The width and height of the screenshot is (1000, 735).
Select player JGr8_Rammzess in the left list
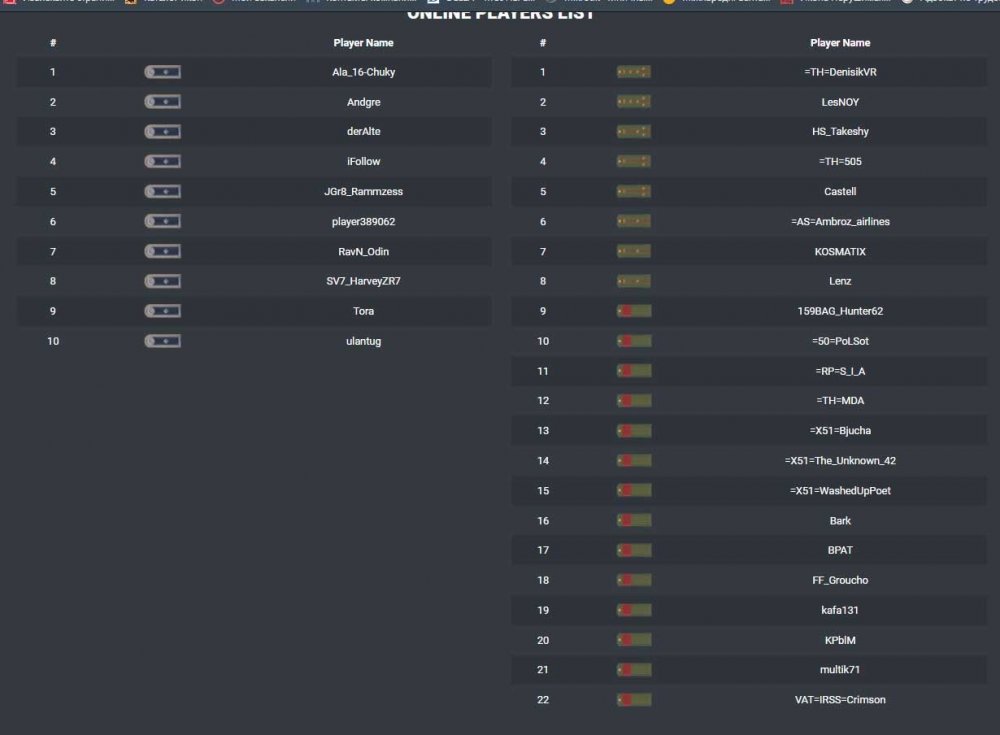tap(363, 191)
